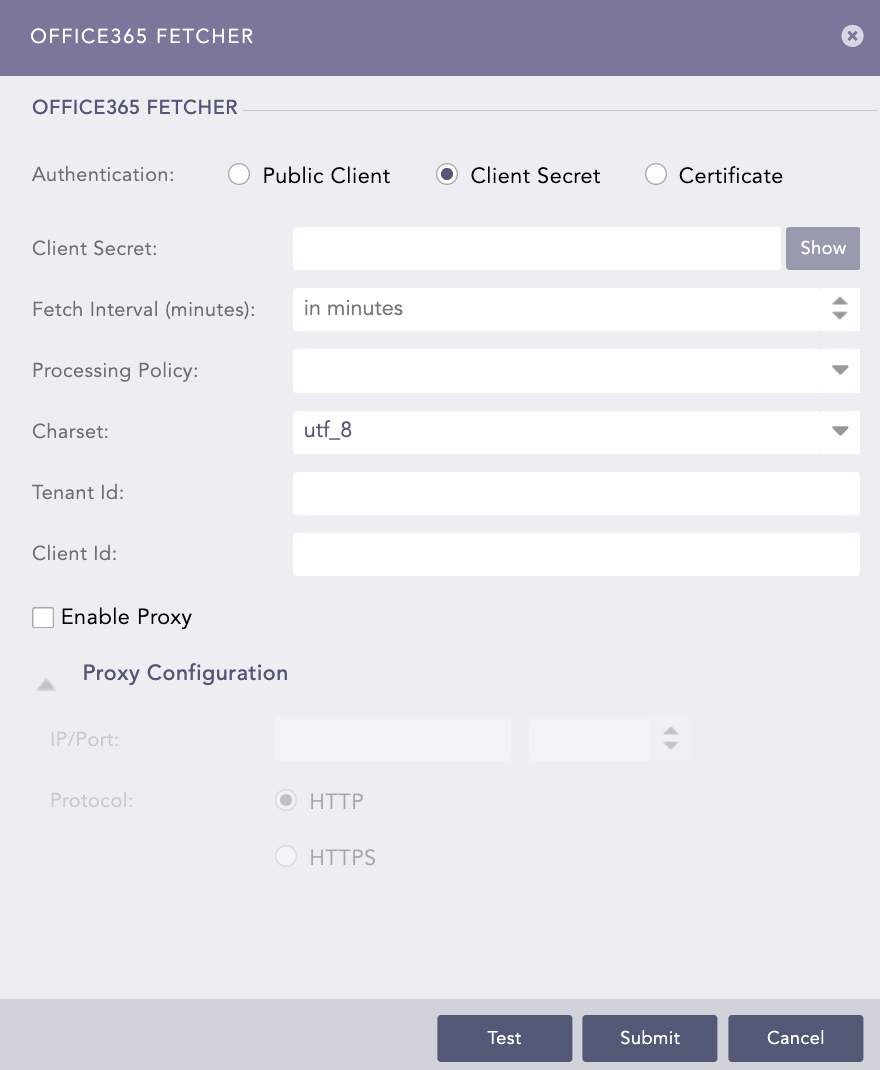Increase the fetch interval with up arrow
Screen dimensions: 880x1070
[840, 301]
